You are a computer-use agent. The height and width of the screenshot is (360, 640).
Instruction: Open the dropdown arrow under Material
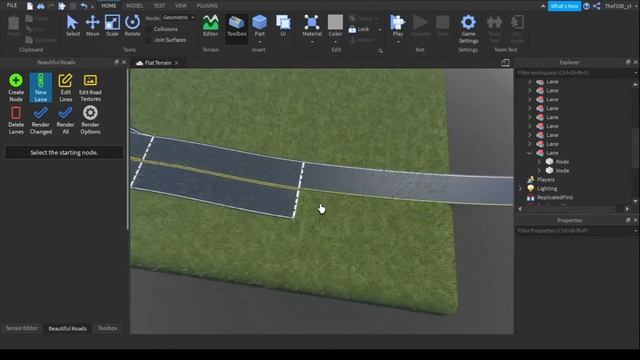pyautogui.click(x=312, y=42)
